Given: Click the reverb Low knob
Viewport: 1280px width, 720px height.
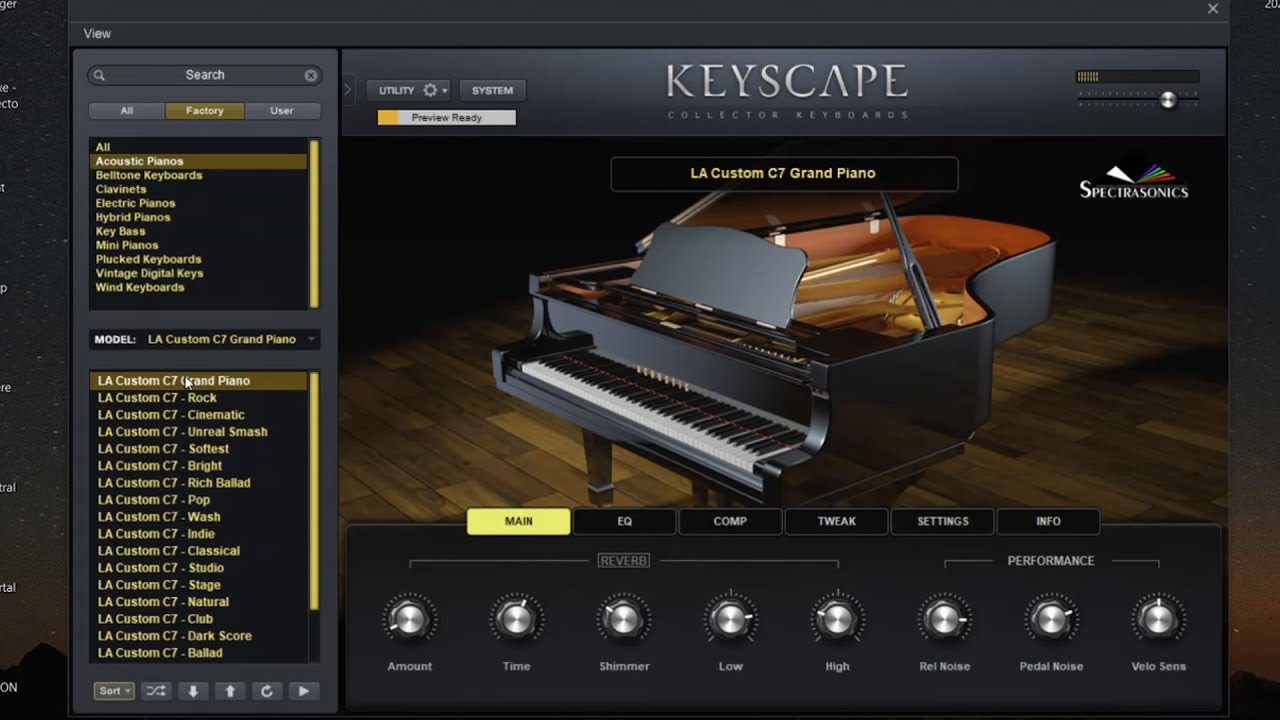Looking at the screenshot, I should click(731, 621).
